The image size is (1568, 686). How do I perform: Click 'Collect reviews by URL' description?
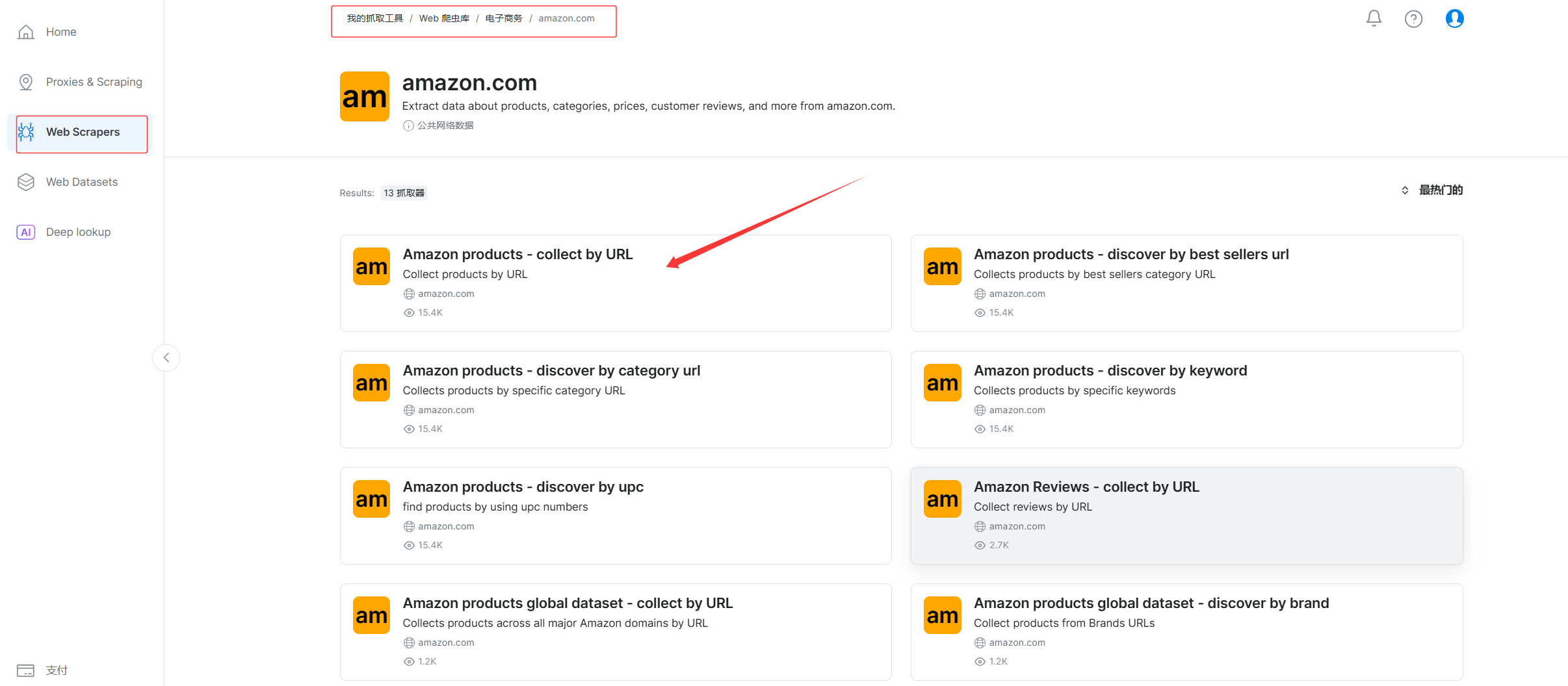[x=1032, y=507]
